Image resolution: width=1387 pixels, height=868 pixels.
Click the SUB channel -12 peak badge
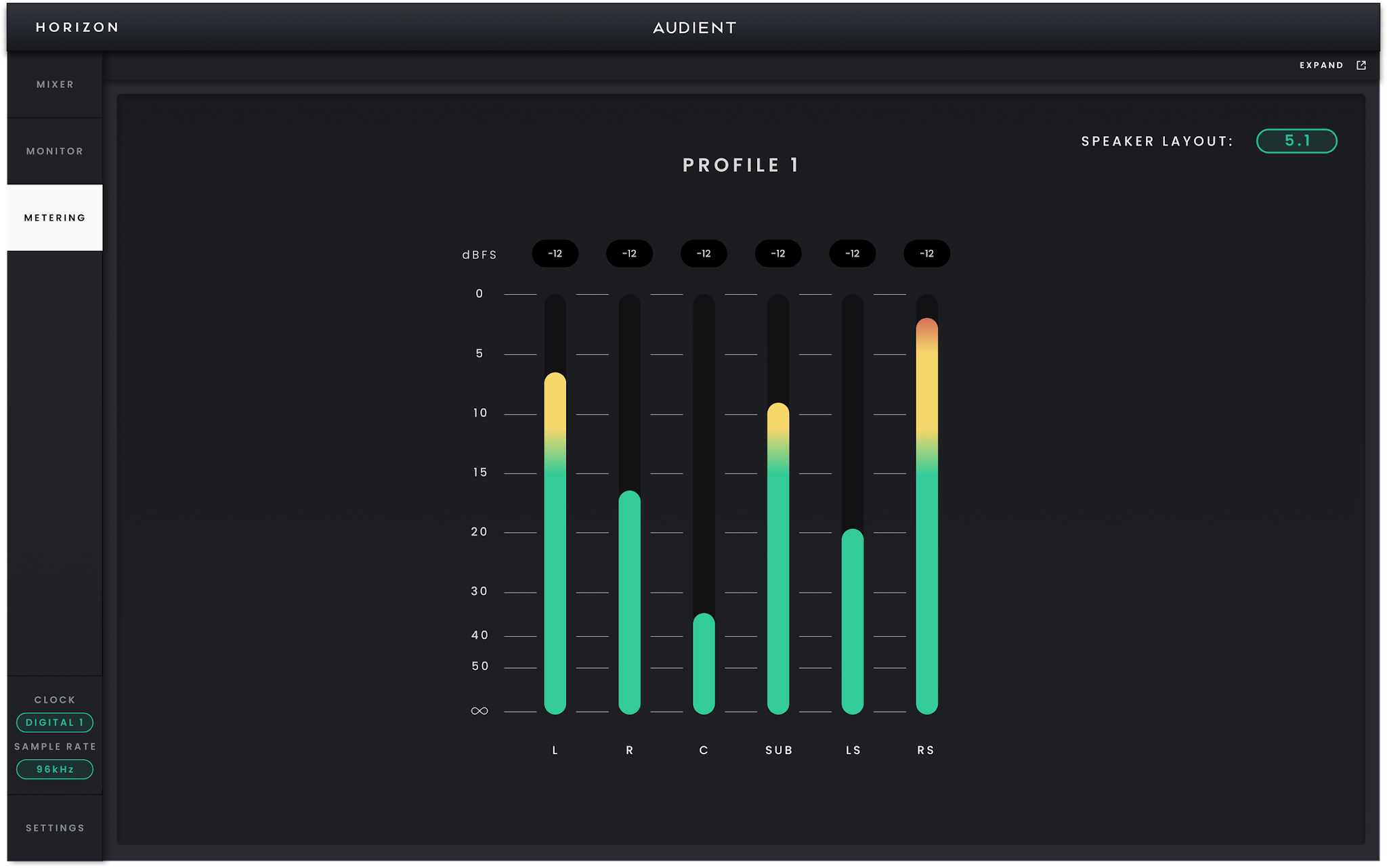click(x=778, y=253)
